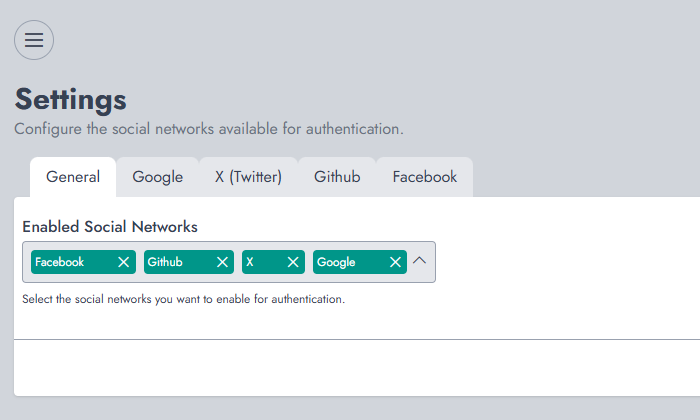Click the Configure social networks subtitle
Screen dimensions: 700x420
click(x=209, y=129)
